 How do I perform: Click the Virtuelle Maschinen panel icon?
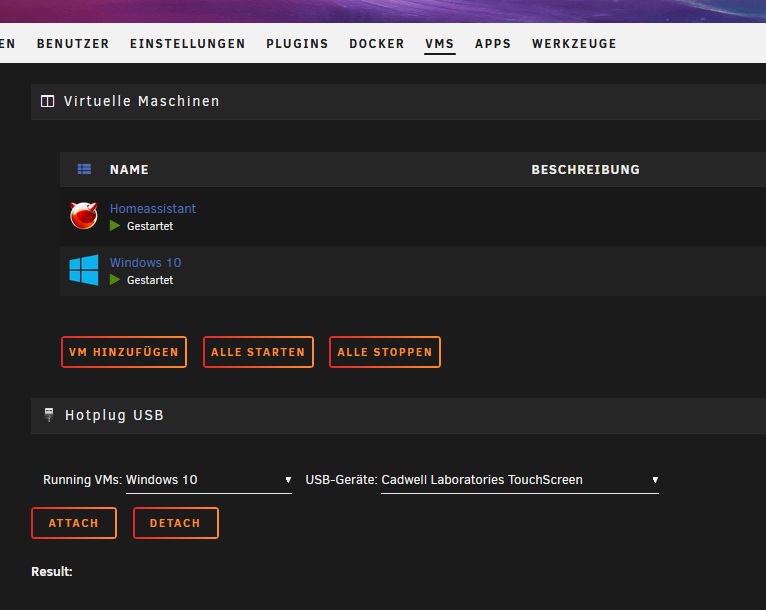tap(47, 102)
